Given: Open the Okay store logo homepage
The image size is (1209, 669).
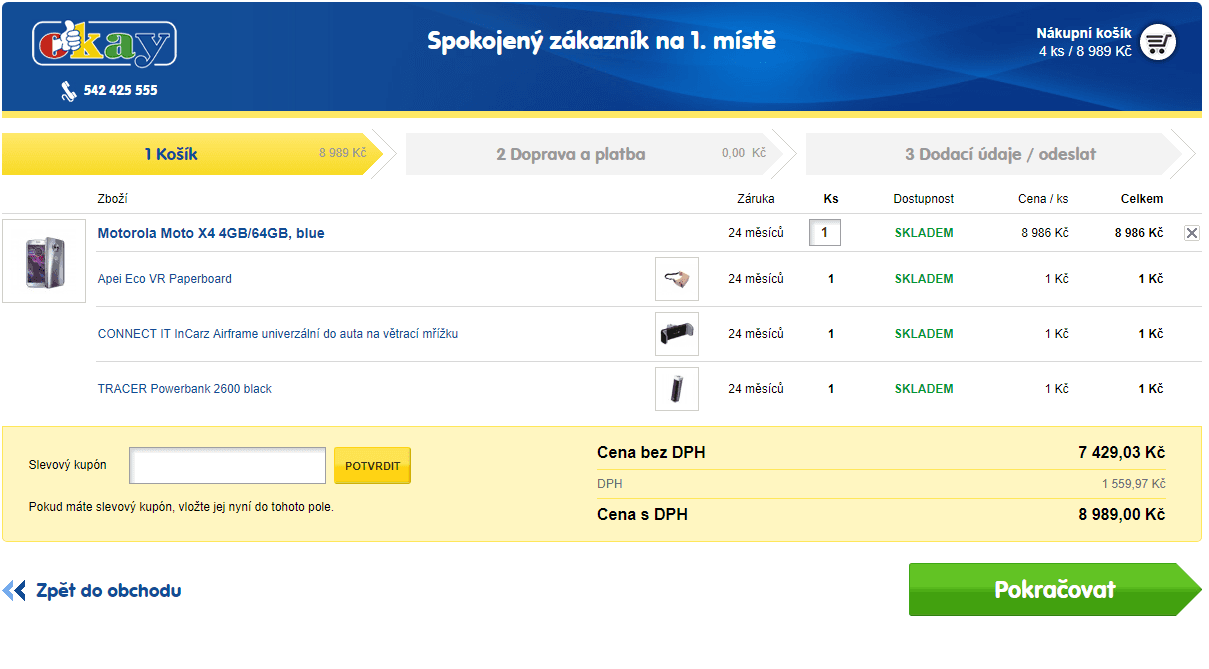Looking at the screenshot, I should [x=104, y=44].
